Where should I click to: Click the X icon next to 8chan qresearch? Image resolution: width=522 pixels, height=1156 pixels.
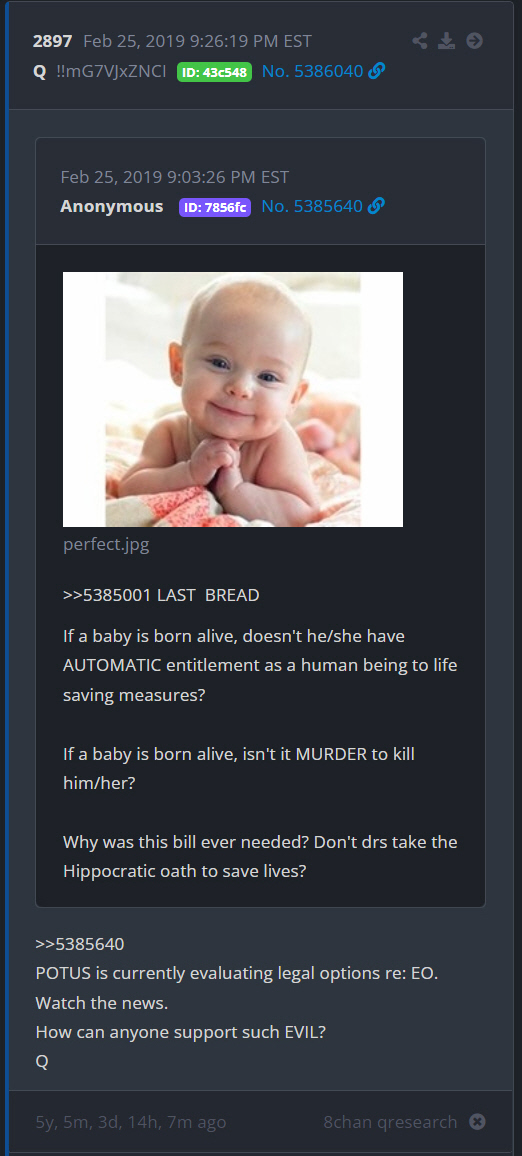pos(478,1122)
